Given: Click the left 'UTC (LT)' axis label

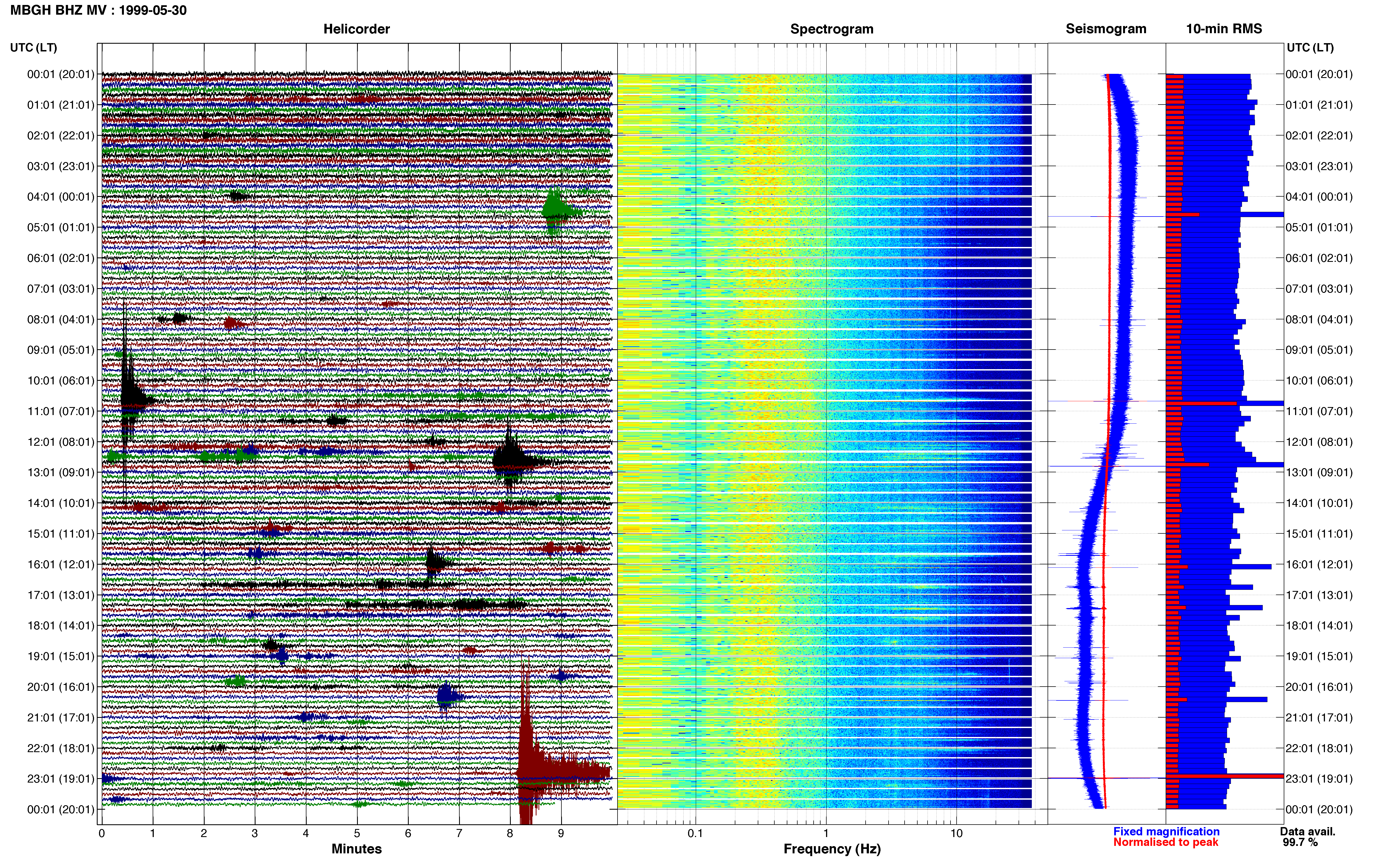Looking at the screenshot, I should 33,47.
